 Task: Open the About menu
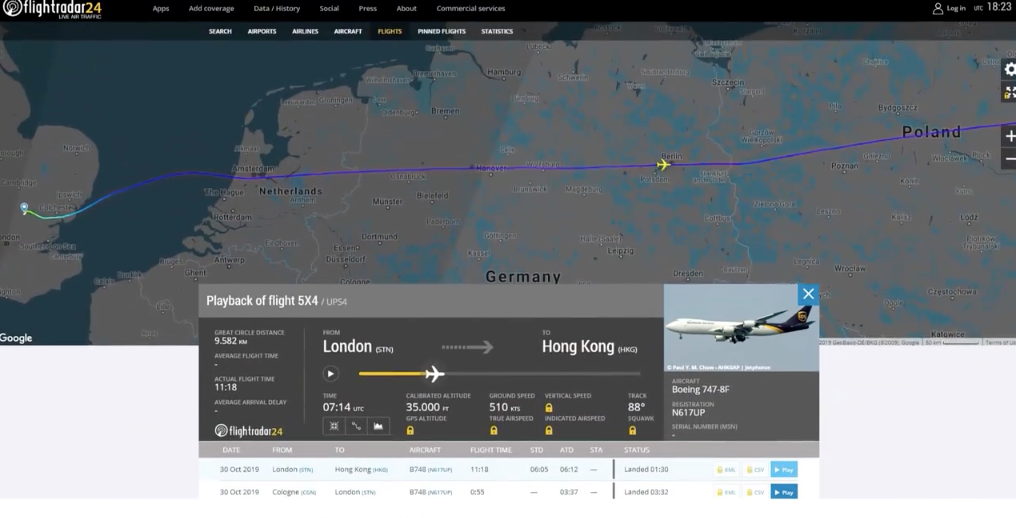tap(406, 8)
